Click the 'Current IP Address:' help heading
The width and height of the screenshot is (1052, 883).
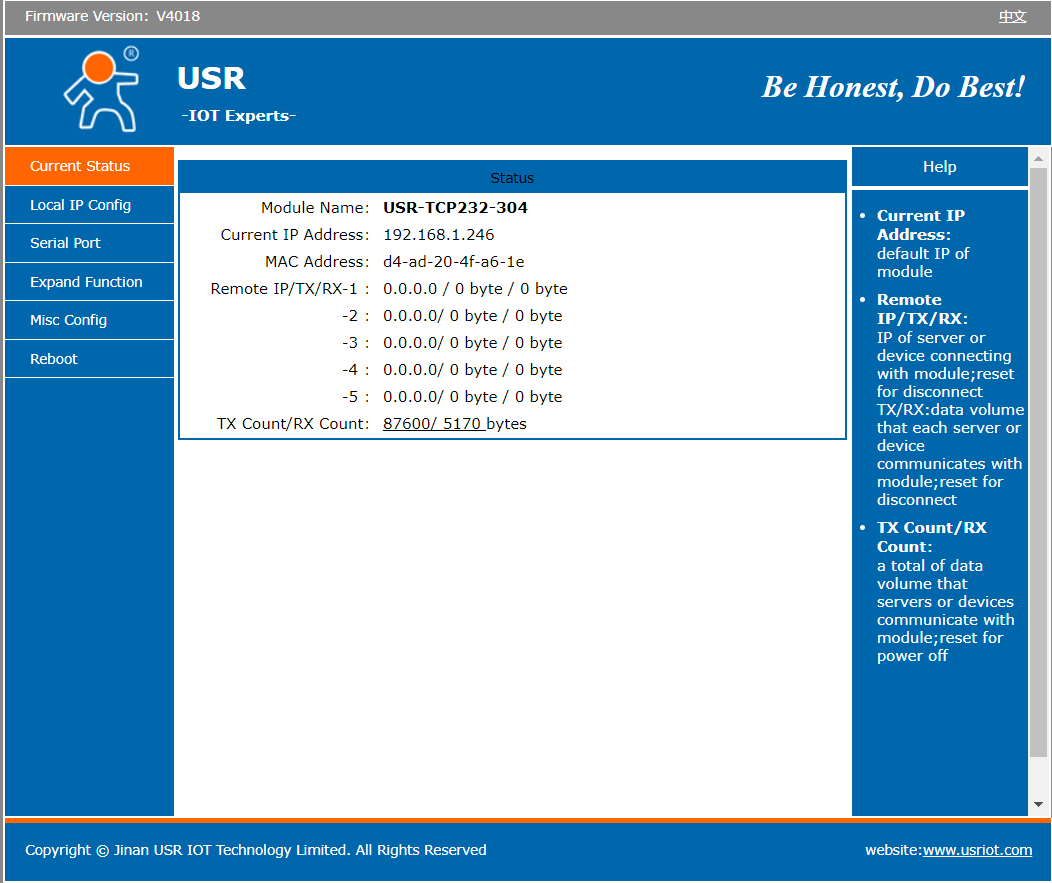tap(920, 225)
